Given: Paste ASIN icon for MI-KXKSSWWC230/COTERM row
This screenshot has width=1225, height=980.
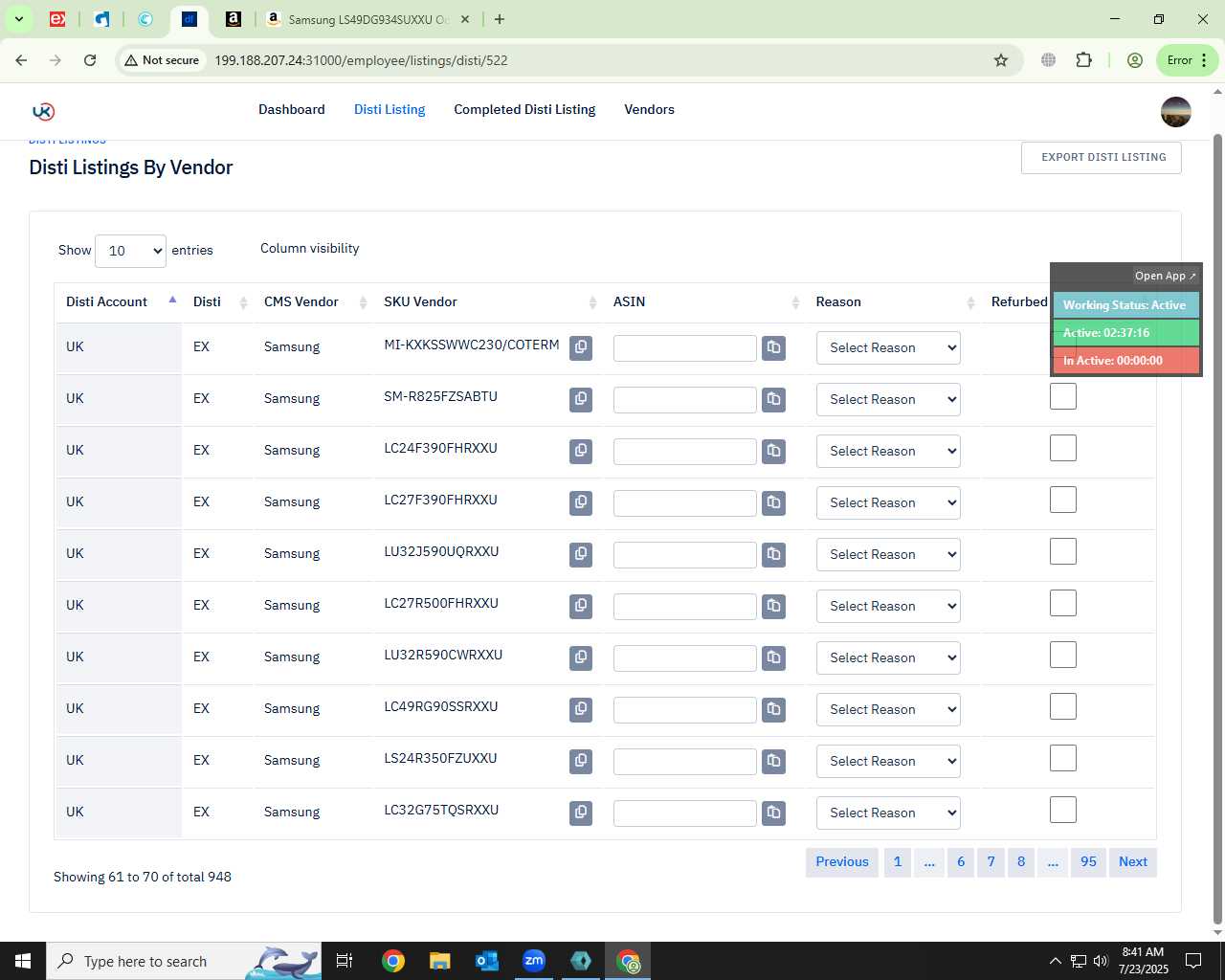Looking at the screenshot, I should pos(774,347).
